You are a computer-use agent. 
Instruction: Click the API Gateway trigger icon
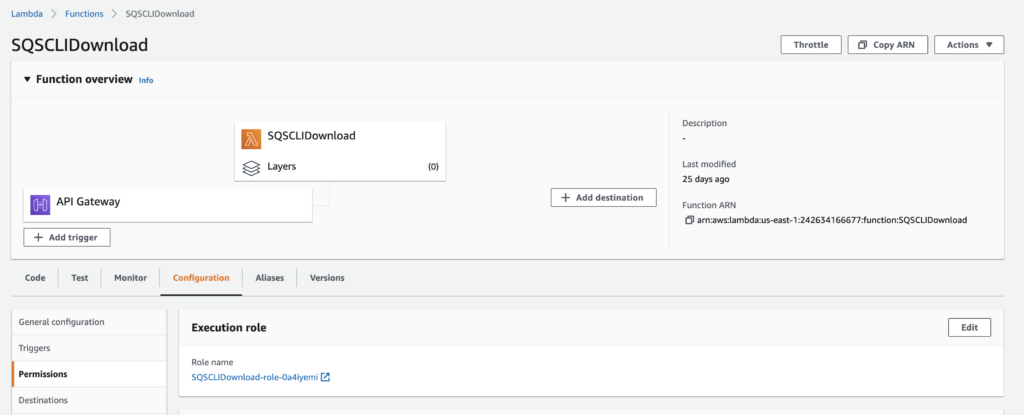point(40,203)
